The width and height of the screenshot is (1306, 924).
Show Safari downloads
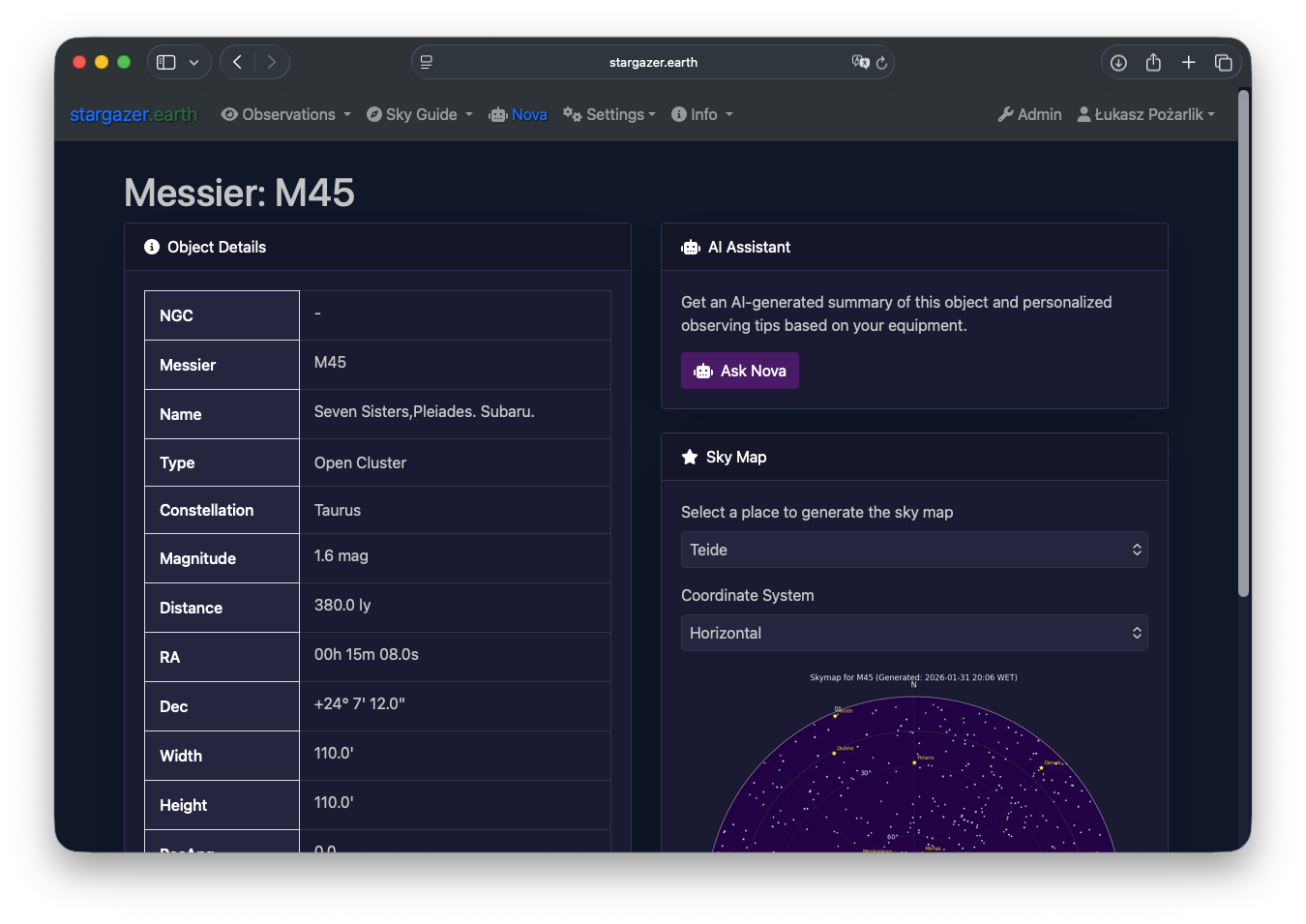click(1118, 62)
